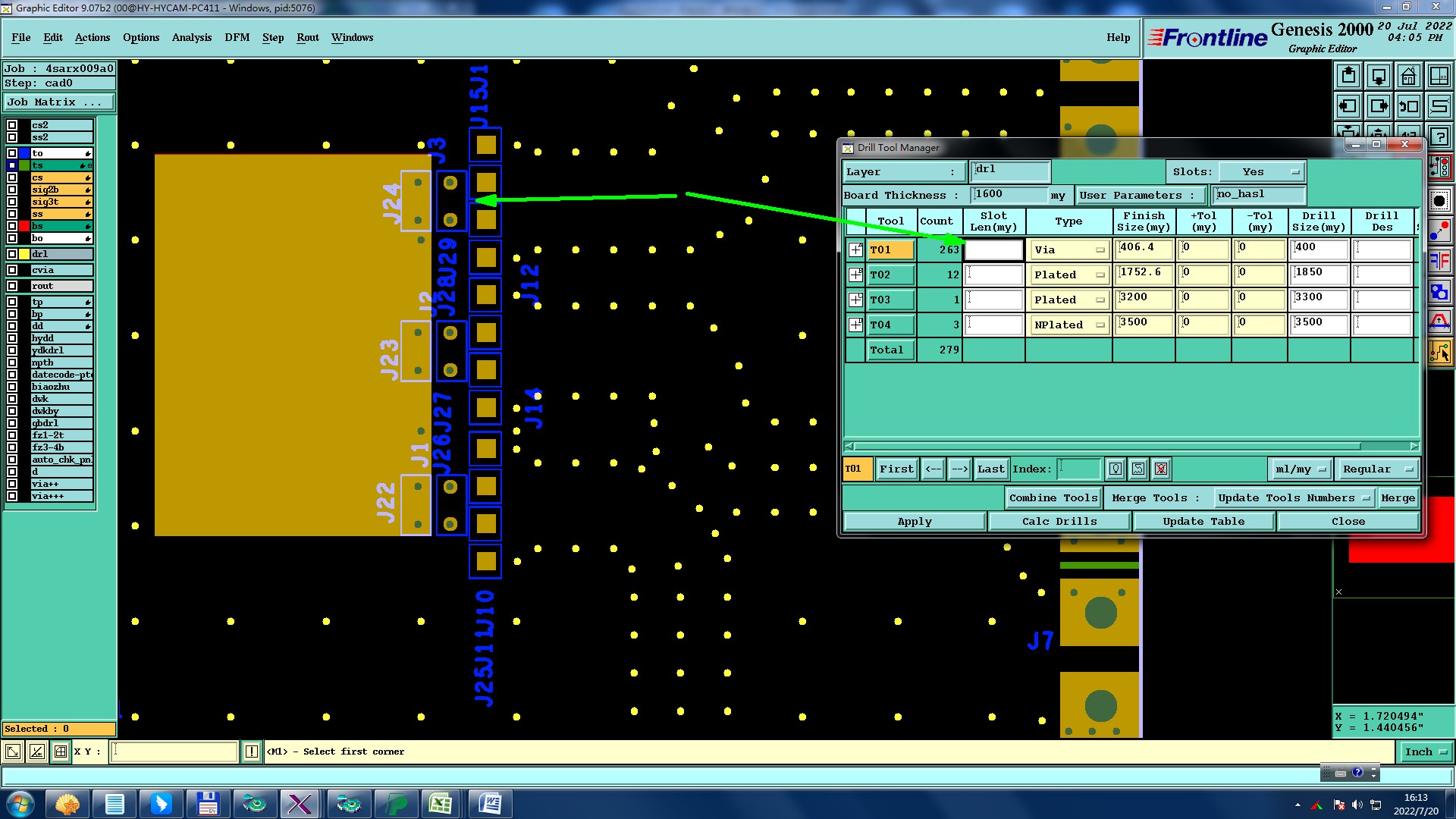Click the pan up arrow icon
This screenshot has height=819, width=1456.
point(1348,76)
